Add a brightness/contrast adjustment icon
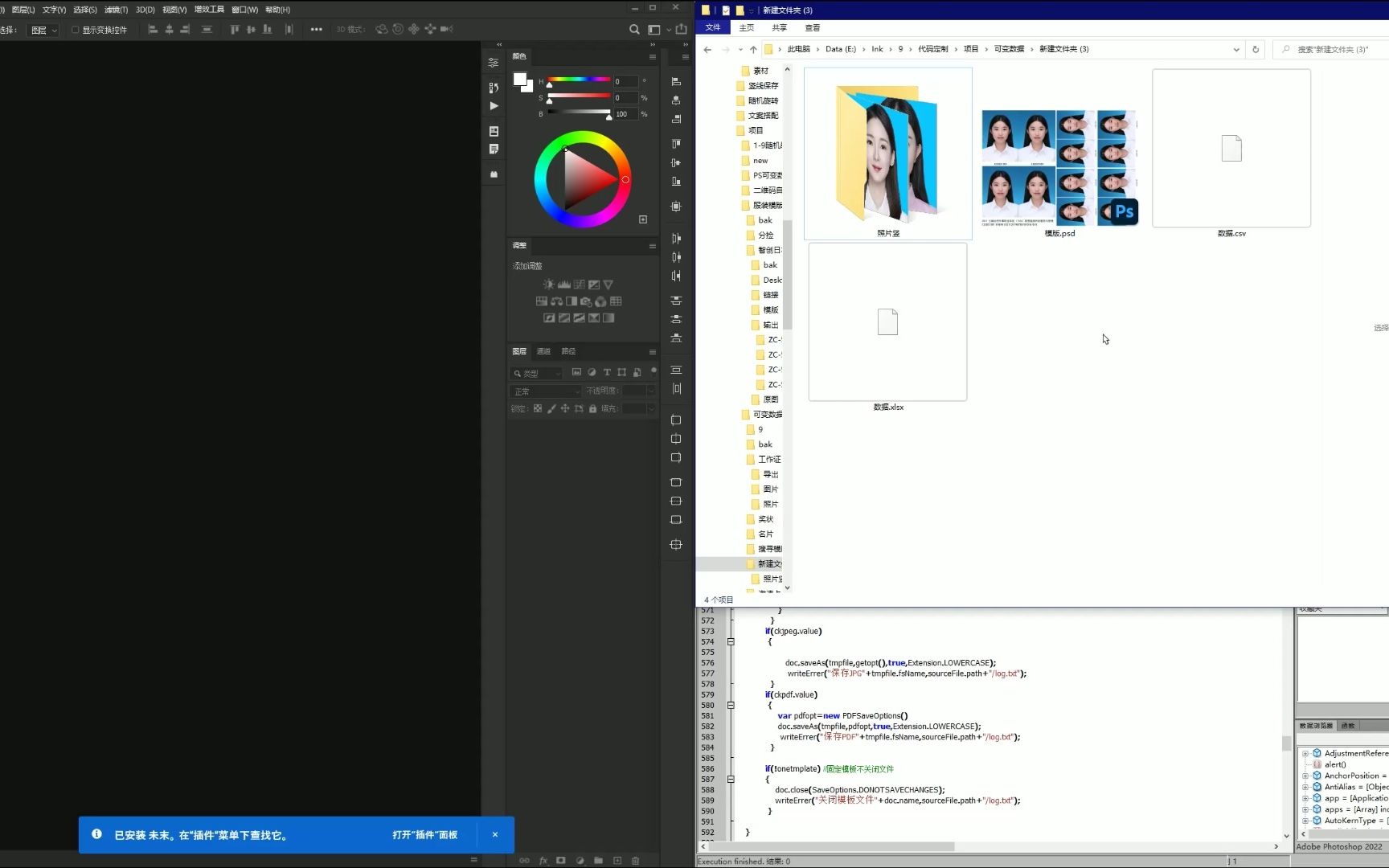1389x868 pixels. click(x=548, y=285)
